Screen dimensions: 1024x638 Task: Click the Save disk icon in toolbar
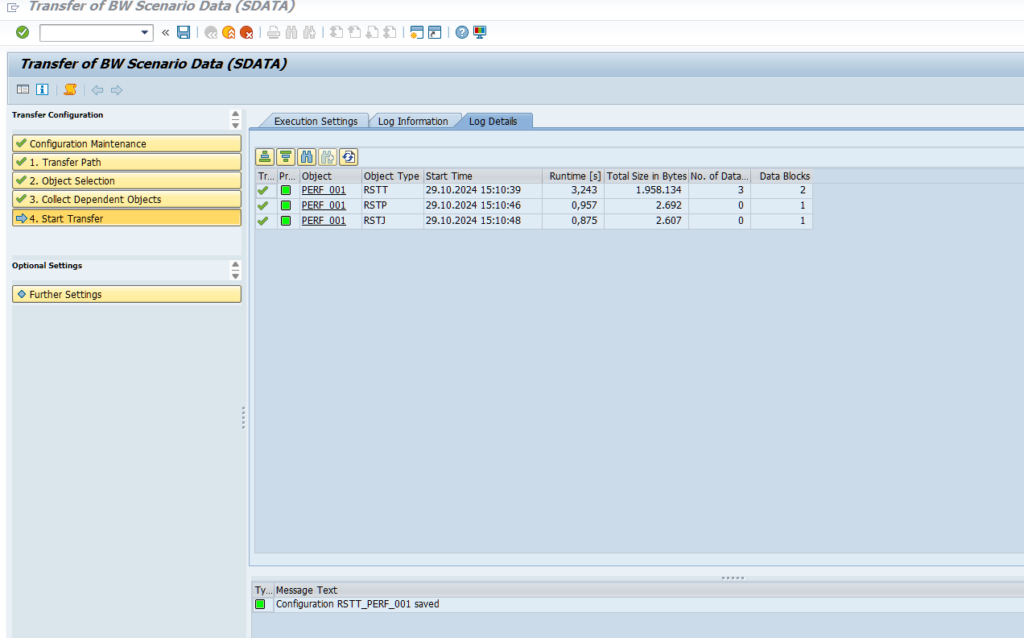(x=183, y=32)
